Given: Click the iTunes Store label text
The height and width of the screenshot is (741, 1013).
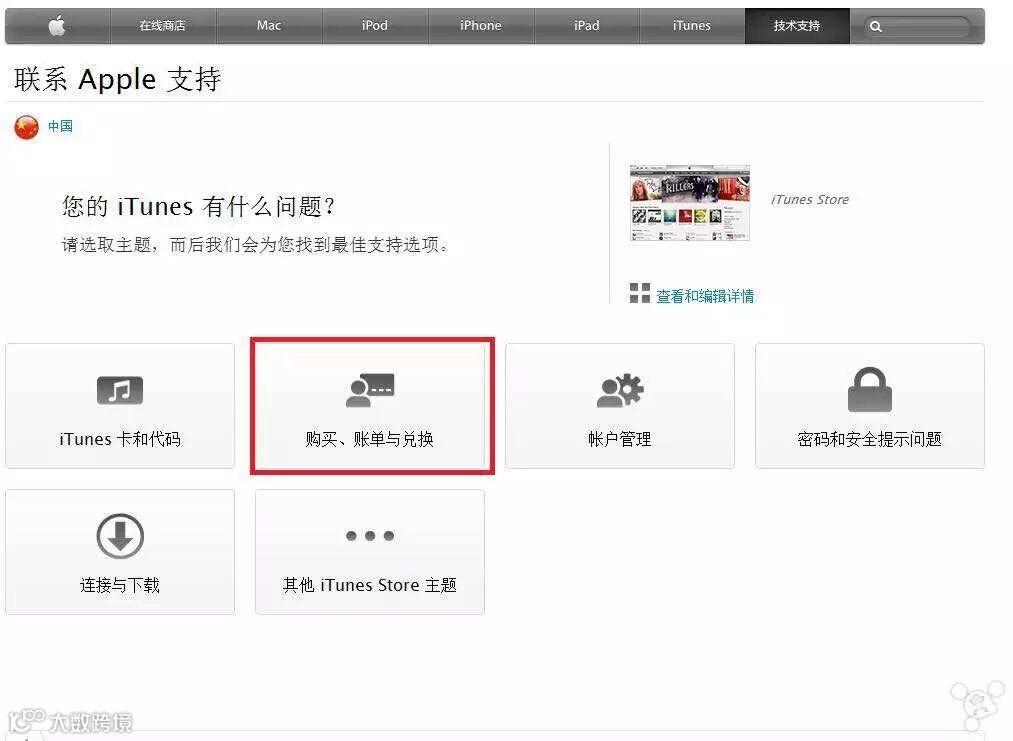Looking at the screenshot, I should coord(810,200).
